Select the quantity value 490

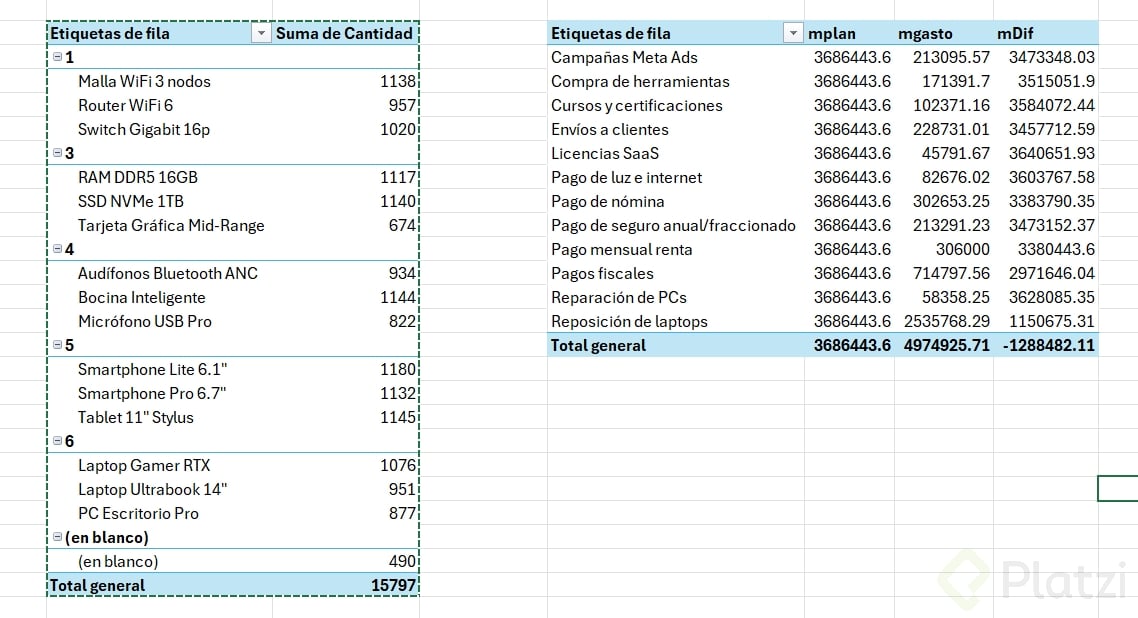click(x=402, y=561)
